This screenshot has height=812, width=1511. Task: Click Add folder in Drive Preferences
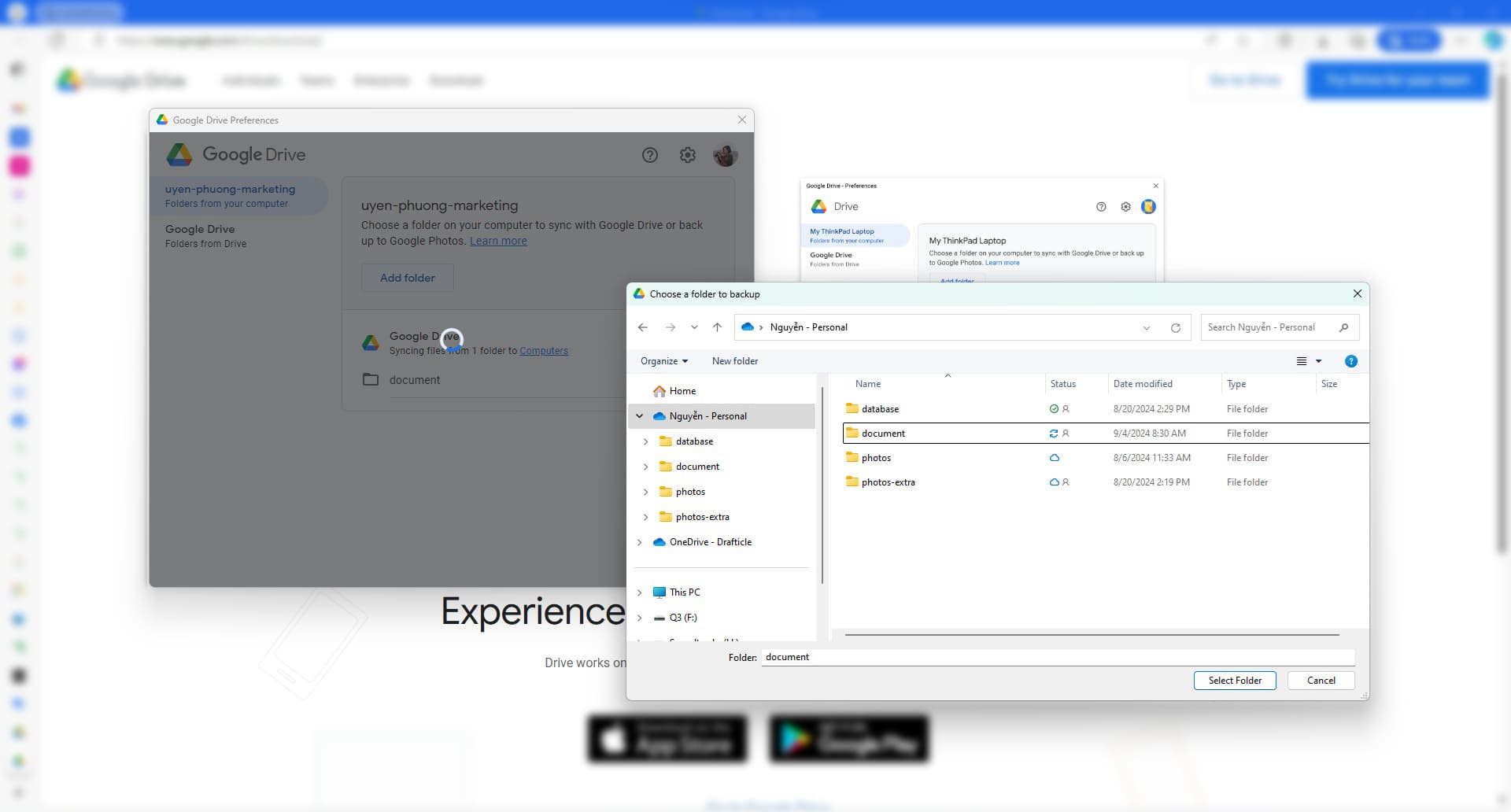pos(407,278)
